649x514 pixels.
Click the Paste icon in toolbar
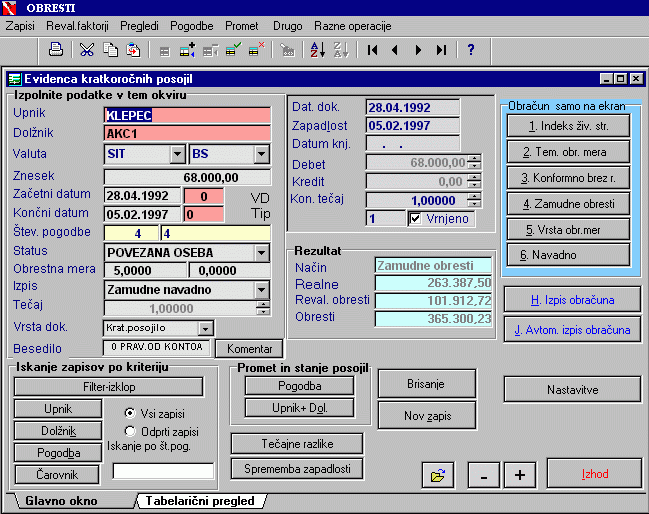click(x=133, y=50)
